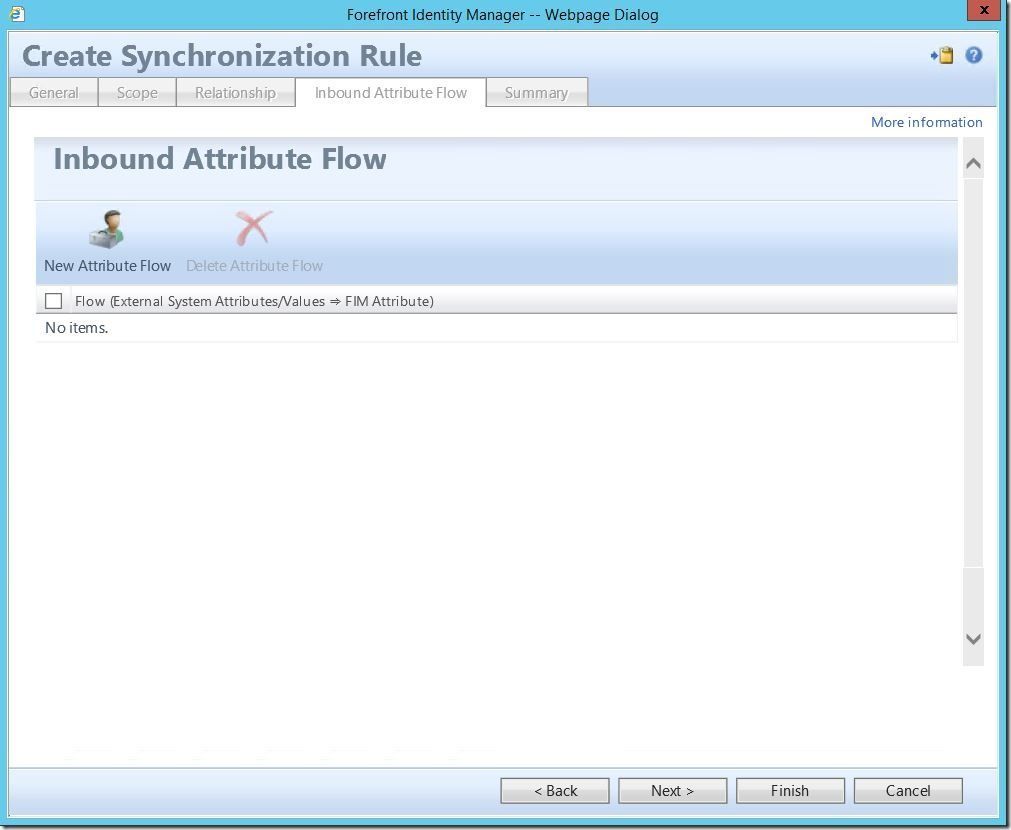The height and width of the screenshot is (830, 1011).
Task: Cancel the synchronization rule dialog
Action: point(908,791)
